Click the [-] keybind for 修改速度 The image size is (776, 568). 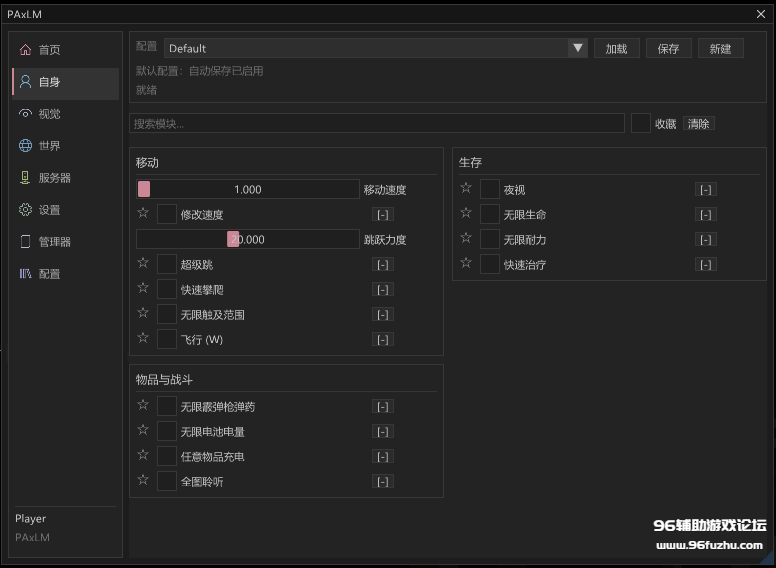[x=383, y=214]
